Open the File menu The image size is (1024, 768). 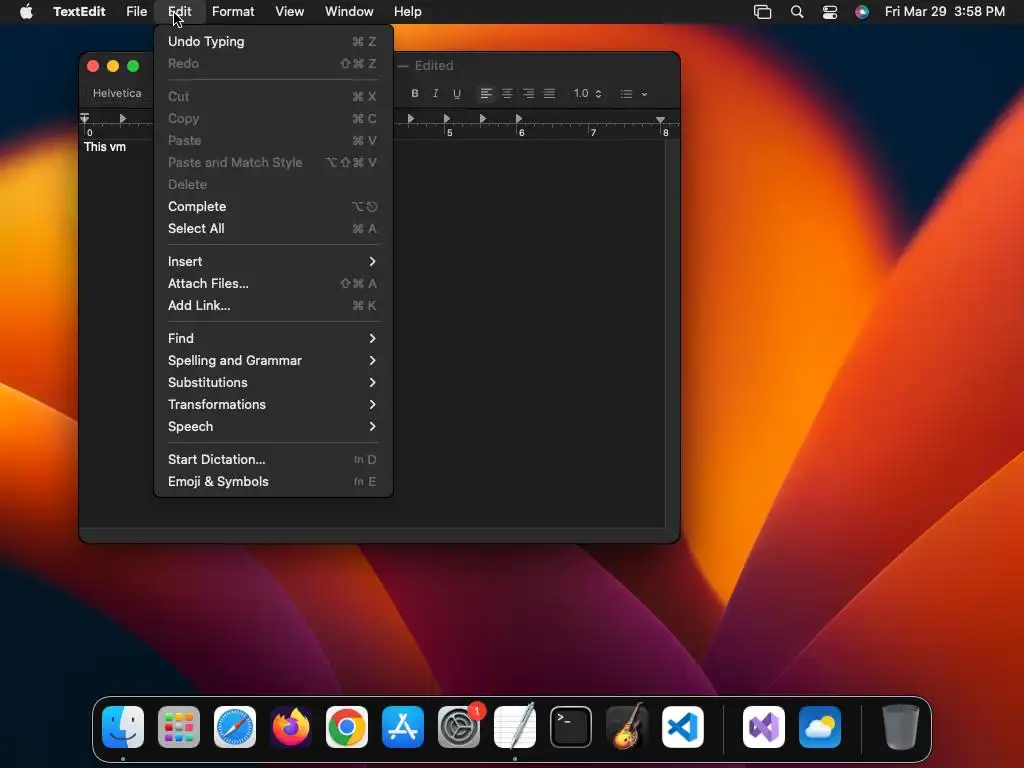click(136, 12)
